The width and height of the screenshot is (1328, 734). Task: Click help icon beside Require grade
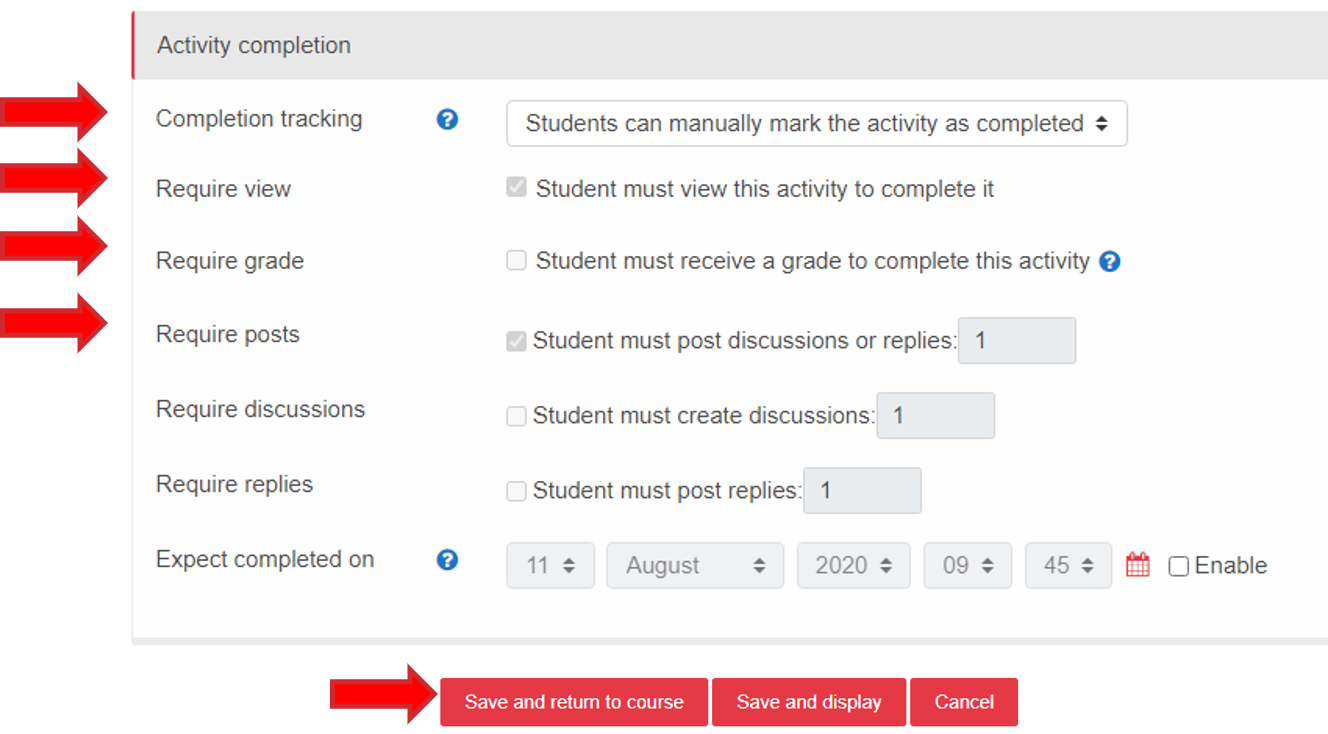[x=1109, y=262]
